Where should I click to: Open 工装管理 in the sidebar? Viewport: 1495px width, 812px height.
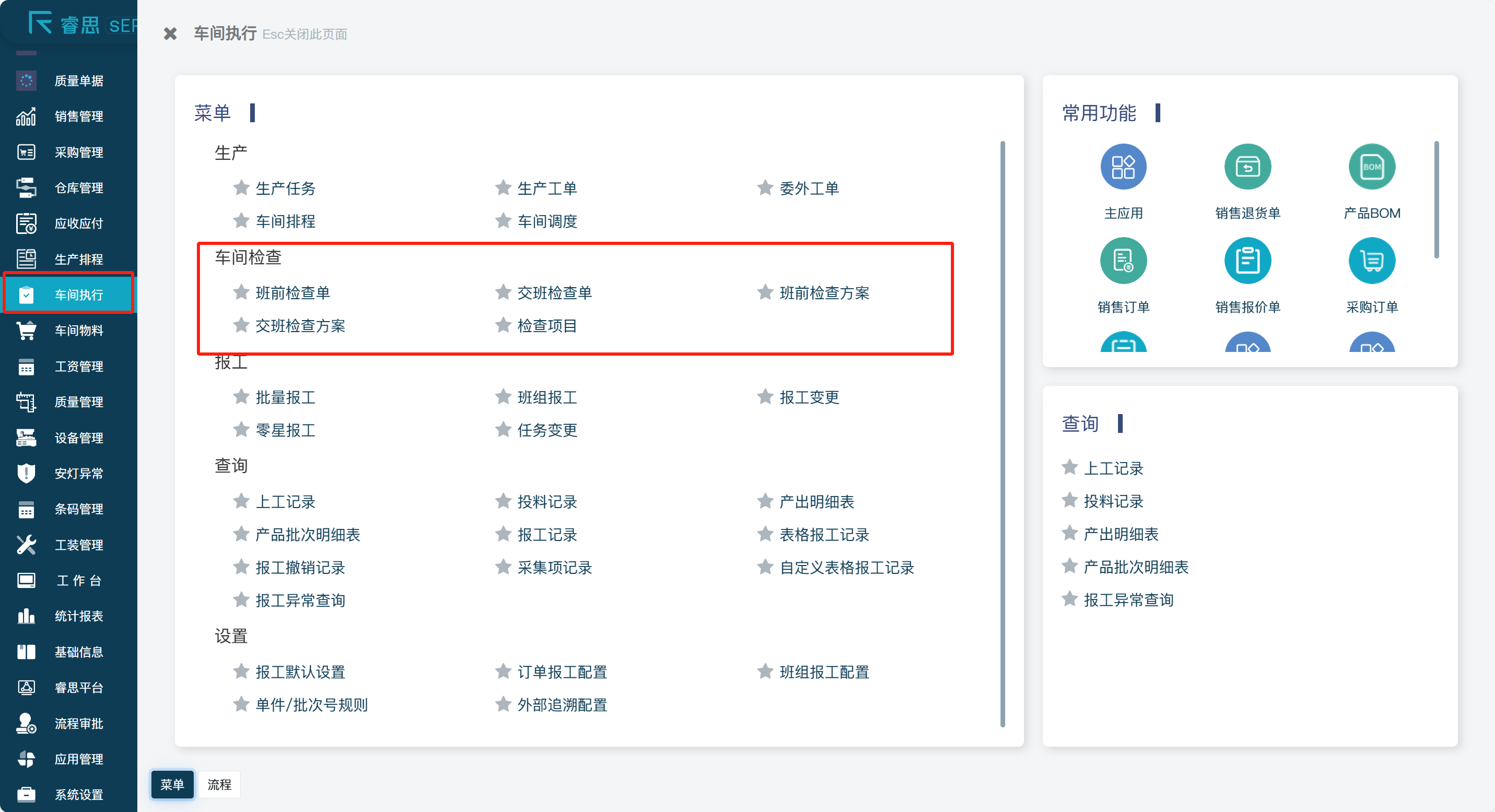(78, 545)
